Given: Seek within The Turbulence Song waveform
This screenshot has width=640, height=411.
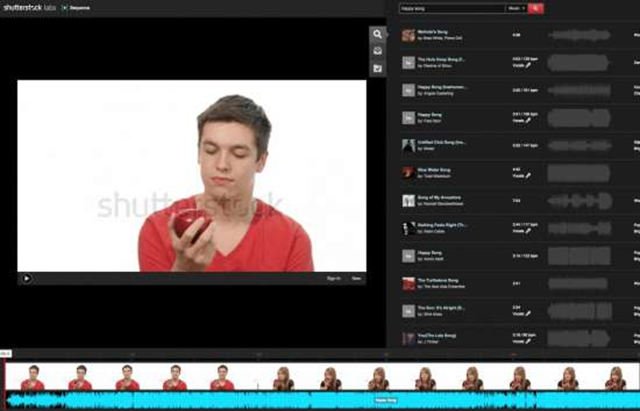Looking at the screenshot, I should [x=579, y=283].
